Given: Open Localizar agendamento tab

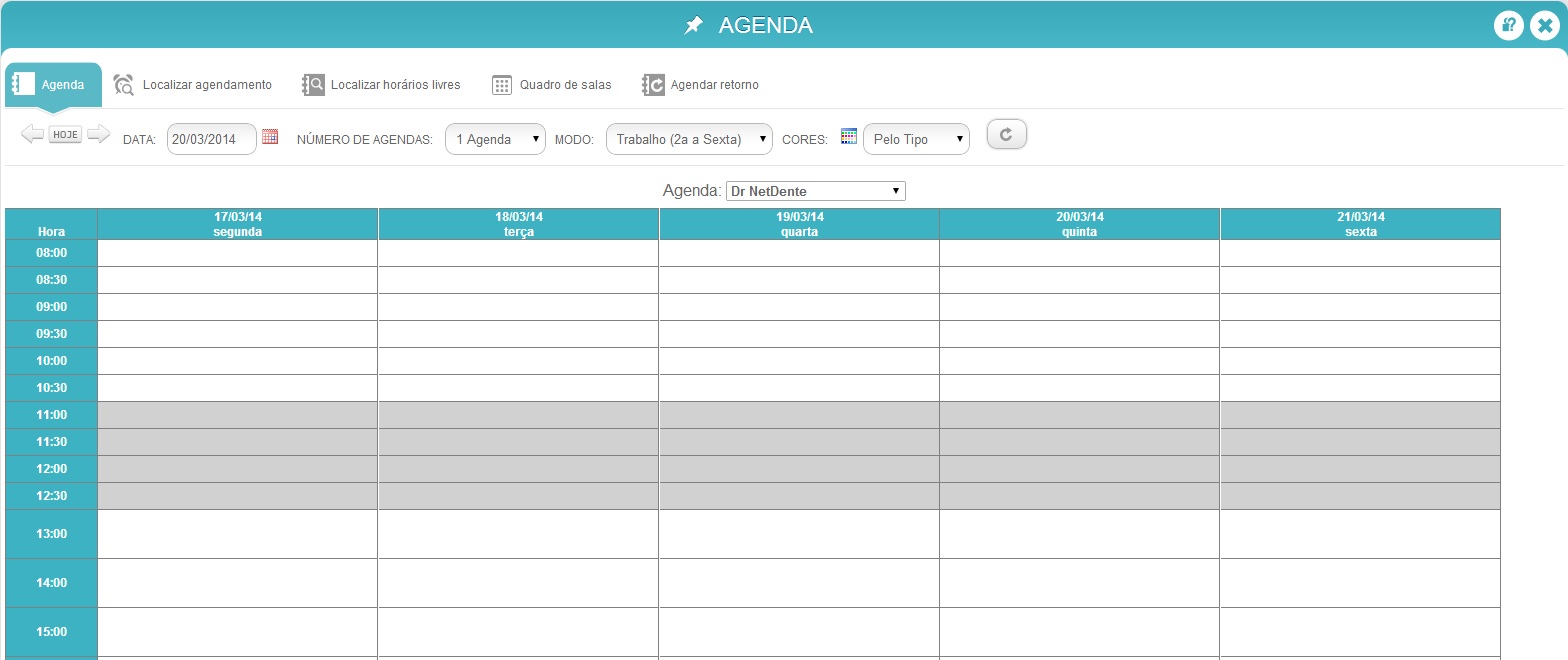Looking at the screenshot, I should pos(207,85).
